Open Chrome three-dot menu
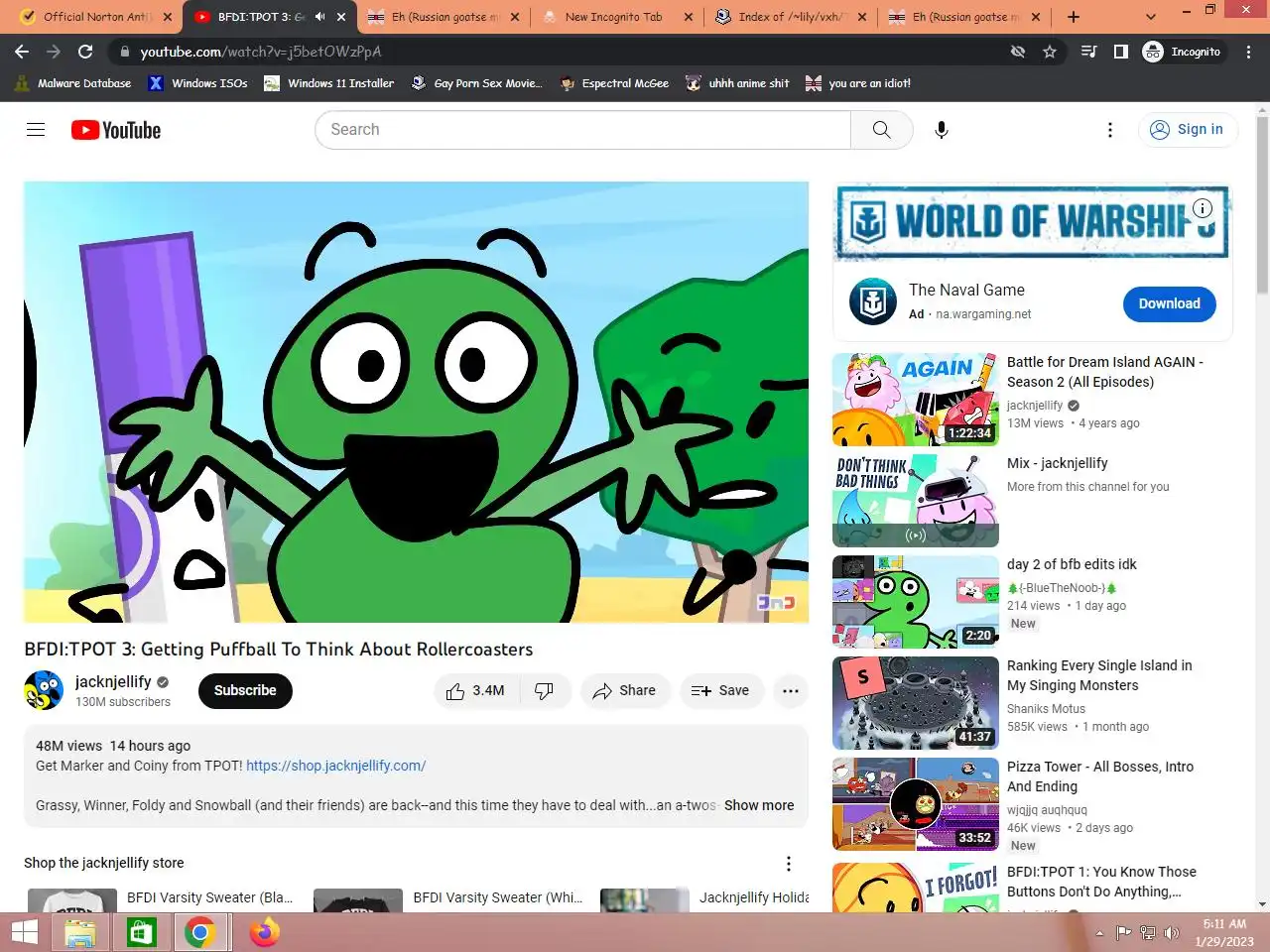This screenshot has width=1270, height=952. [x=1249, y=52]
